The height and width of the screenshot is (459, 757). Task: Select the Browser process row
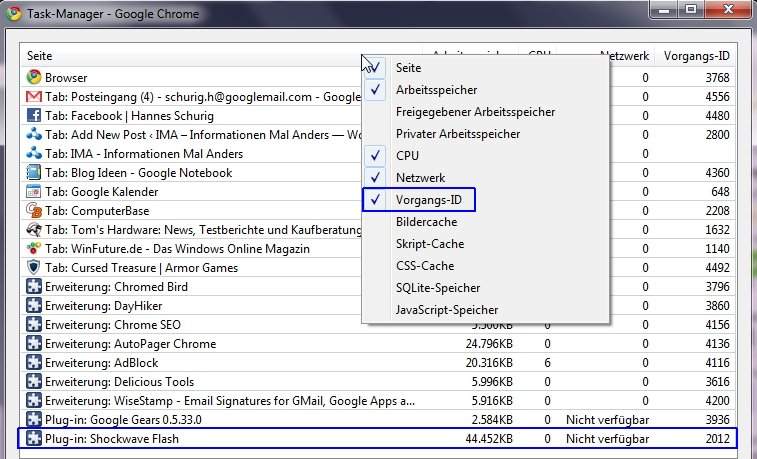click(378, 77)
